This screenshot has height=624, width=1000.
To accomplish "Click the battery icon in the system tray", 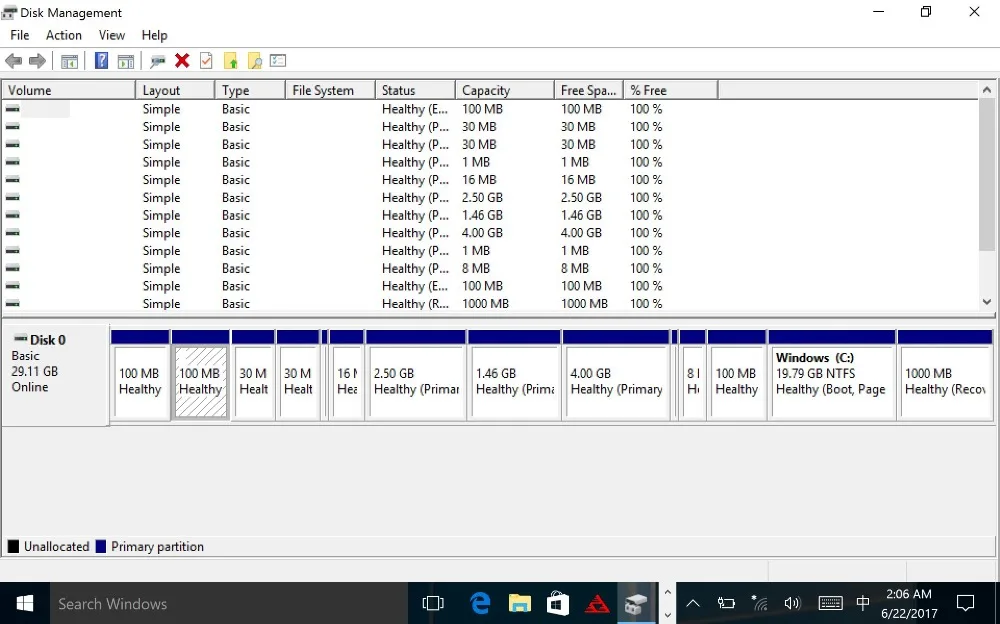I will [726, 603].
